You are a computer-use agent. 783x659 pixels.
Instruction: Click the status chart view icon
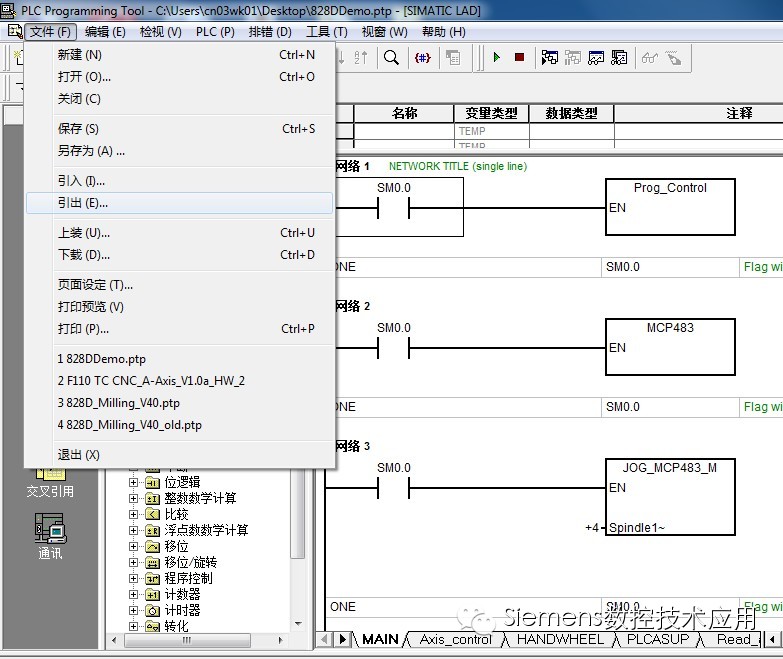596,57
